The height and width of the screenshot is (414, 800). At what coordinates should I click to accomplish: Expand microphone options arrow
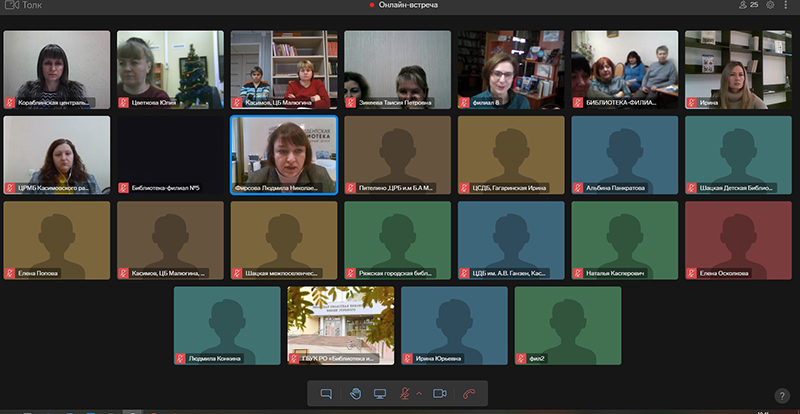[x=419, y=394]
